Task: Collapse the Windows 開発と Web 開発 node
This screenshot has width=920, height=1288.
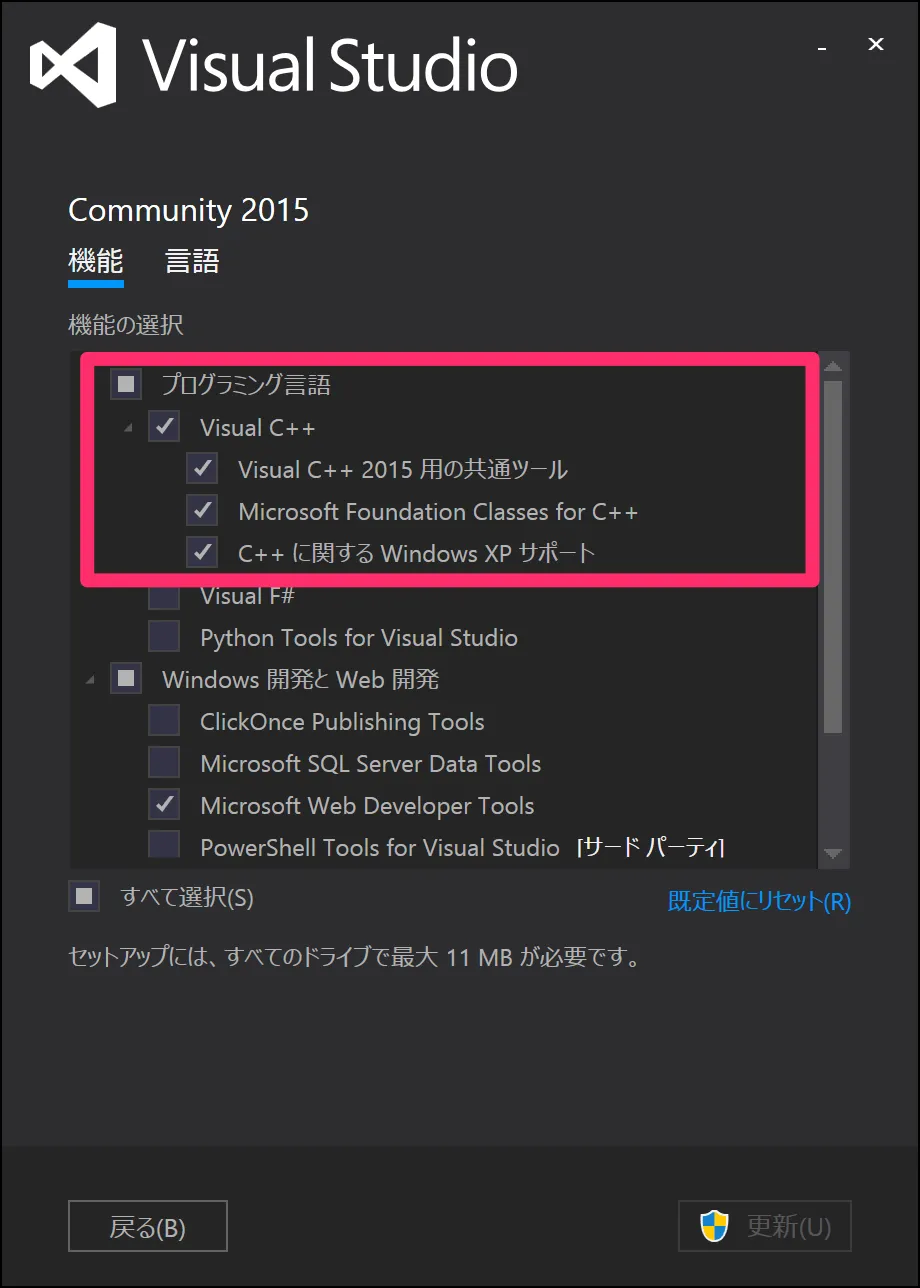Action: point(90,678)
